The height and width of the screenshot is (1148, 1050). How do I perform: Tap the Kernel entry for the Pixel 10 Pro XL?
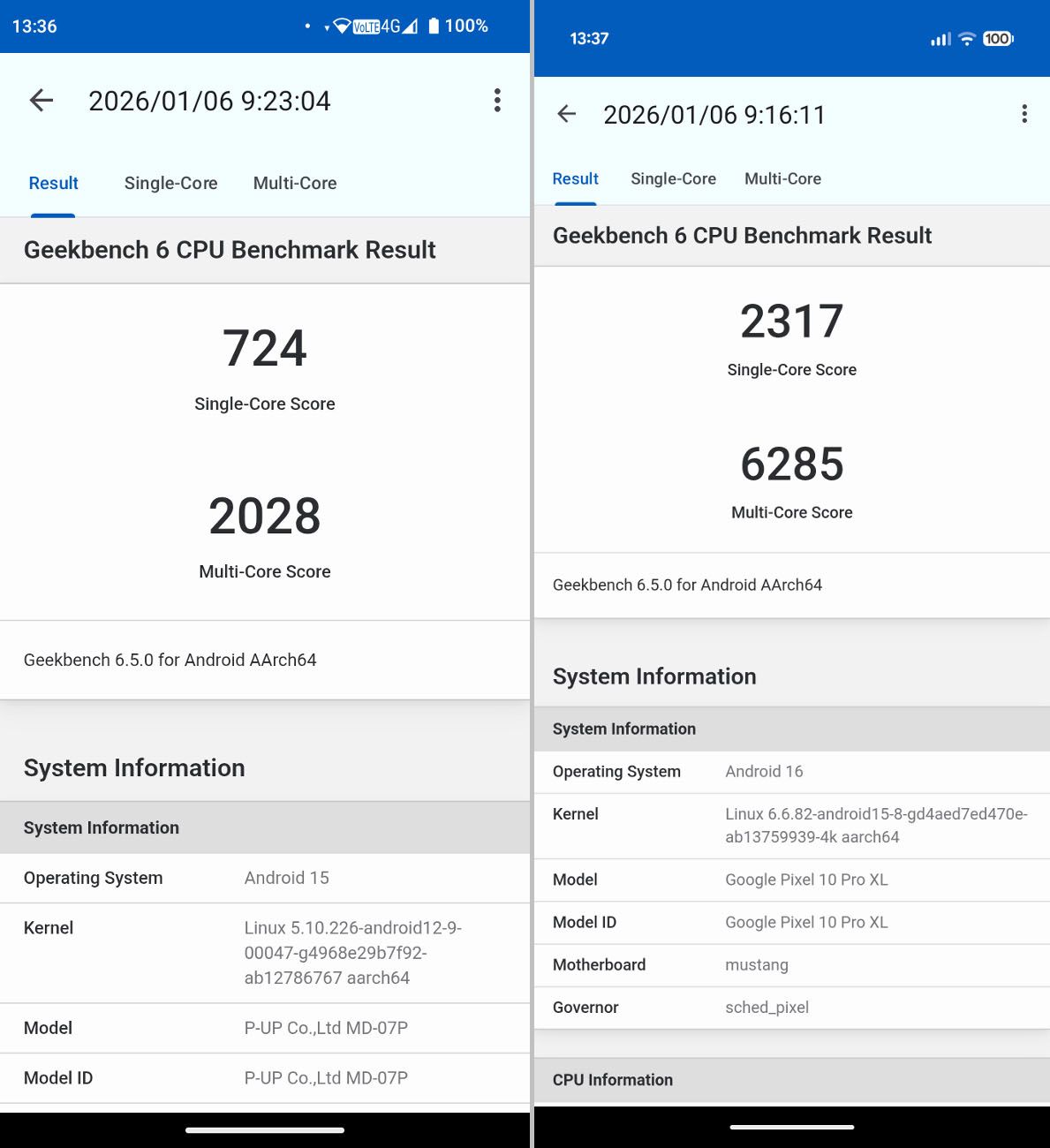coord(791,825)
